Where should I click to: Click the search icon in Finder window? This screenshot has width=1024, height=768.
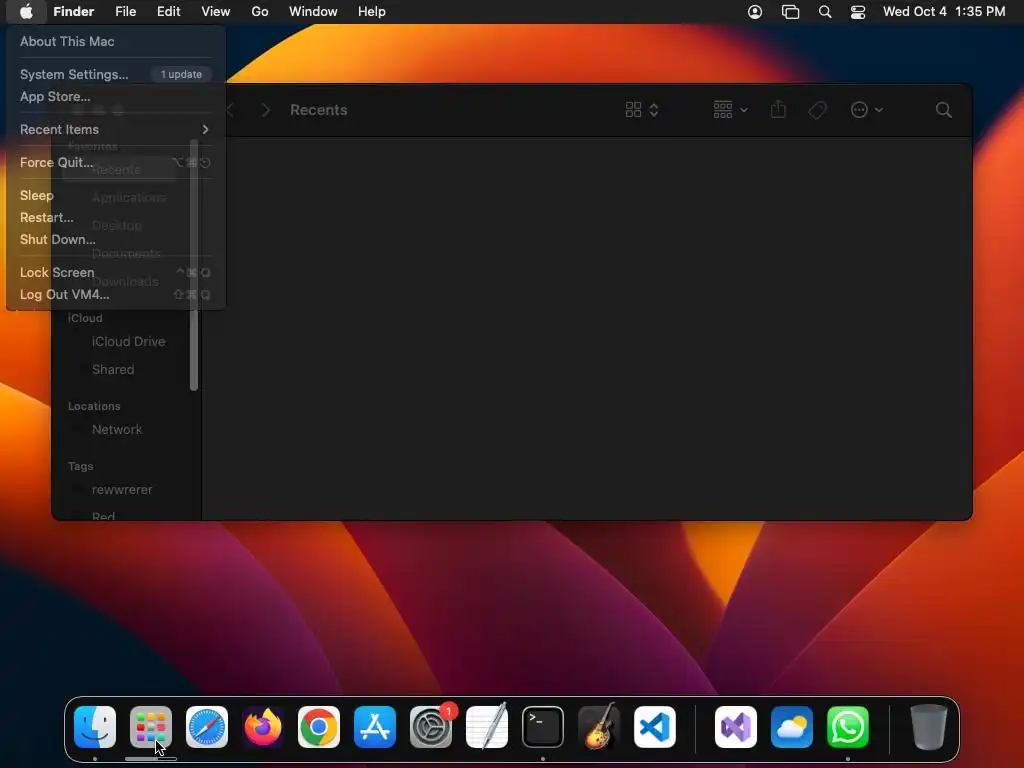click(943, 110)
